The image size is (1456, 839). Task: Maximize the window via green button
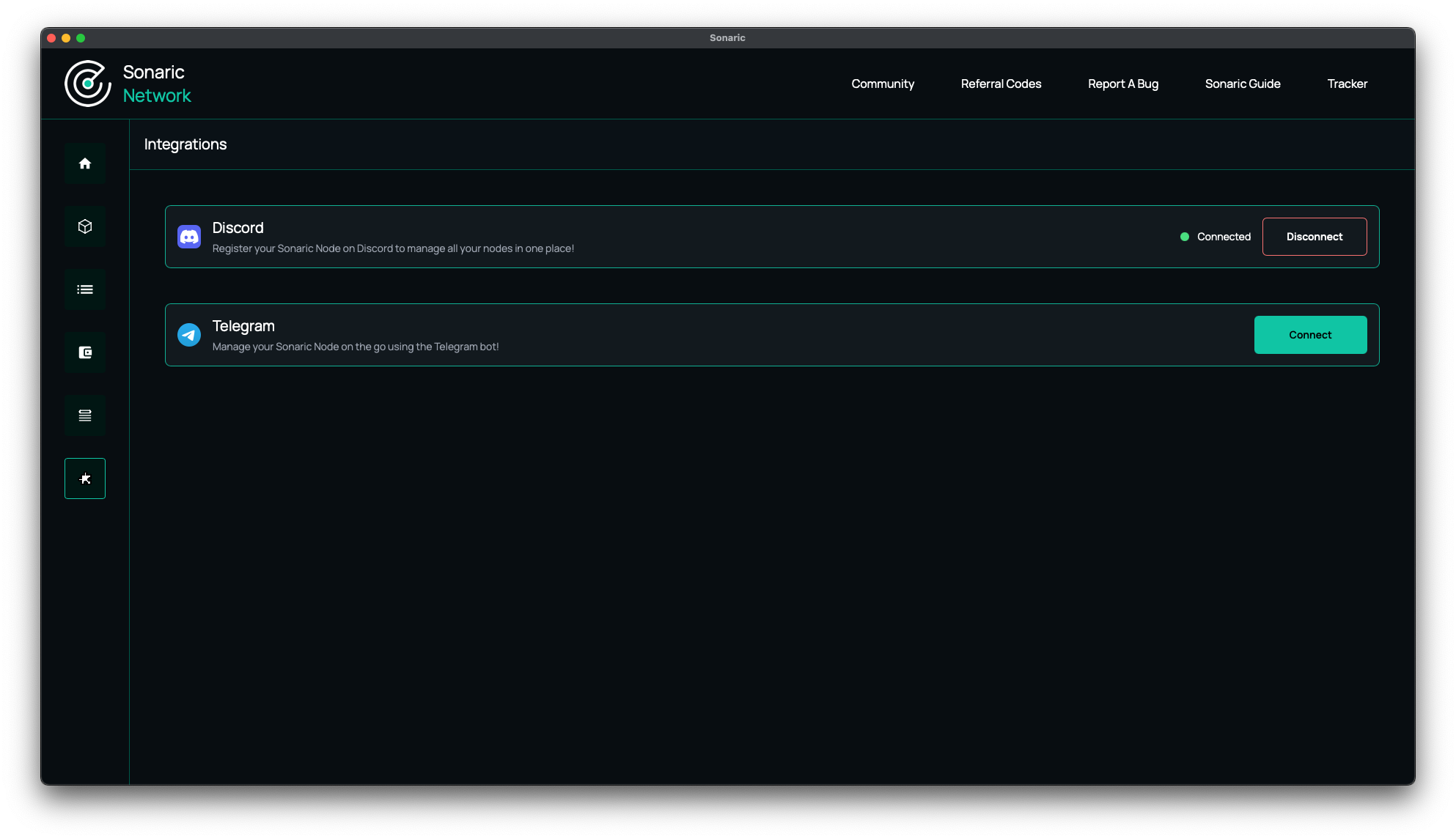point(81,38)
